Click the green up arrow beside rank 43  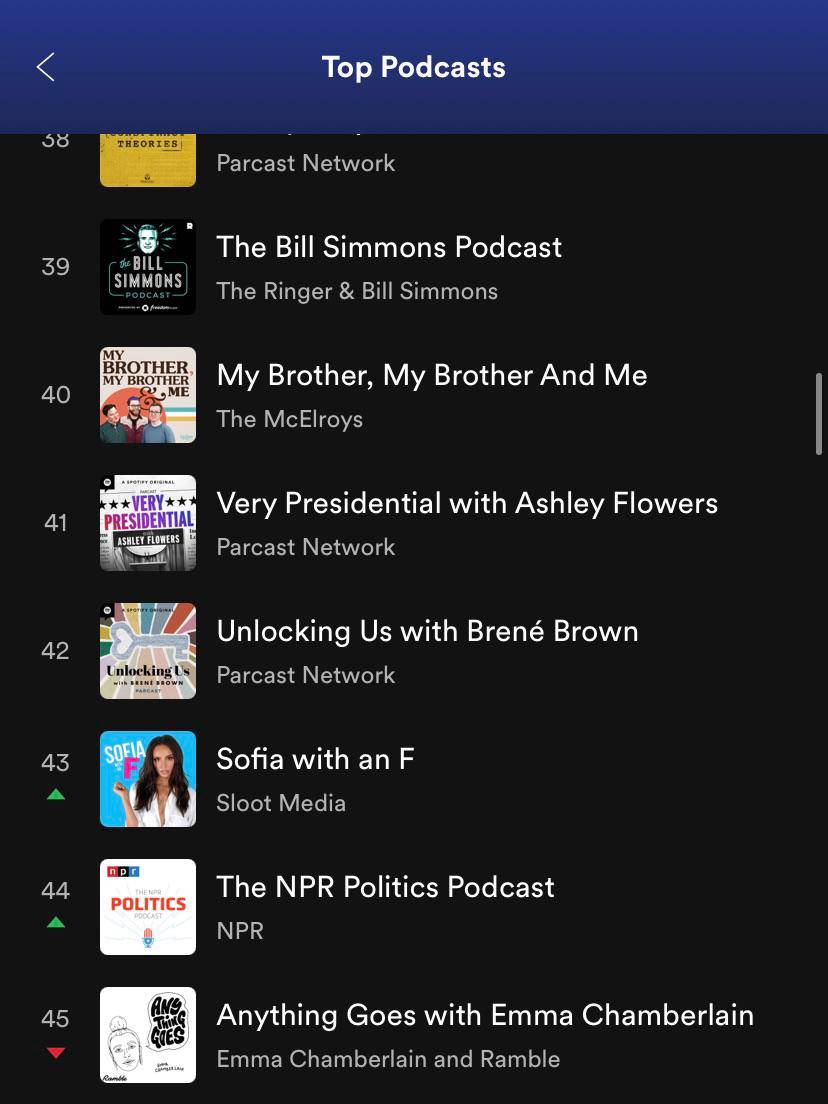[x=56, y=793]
